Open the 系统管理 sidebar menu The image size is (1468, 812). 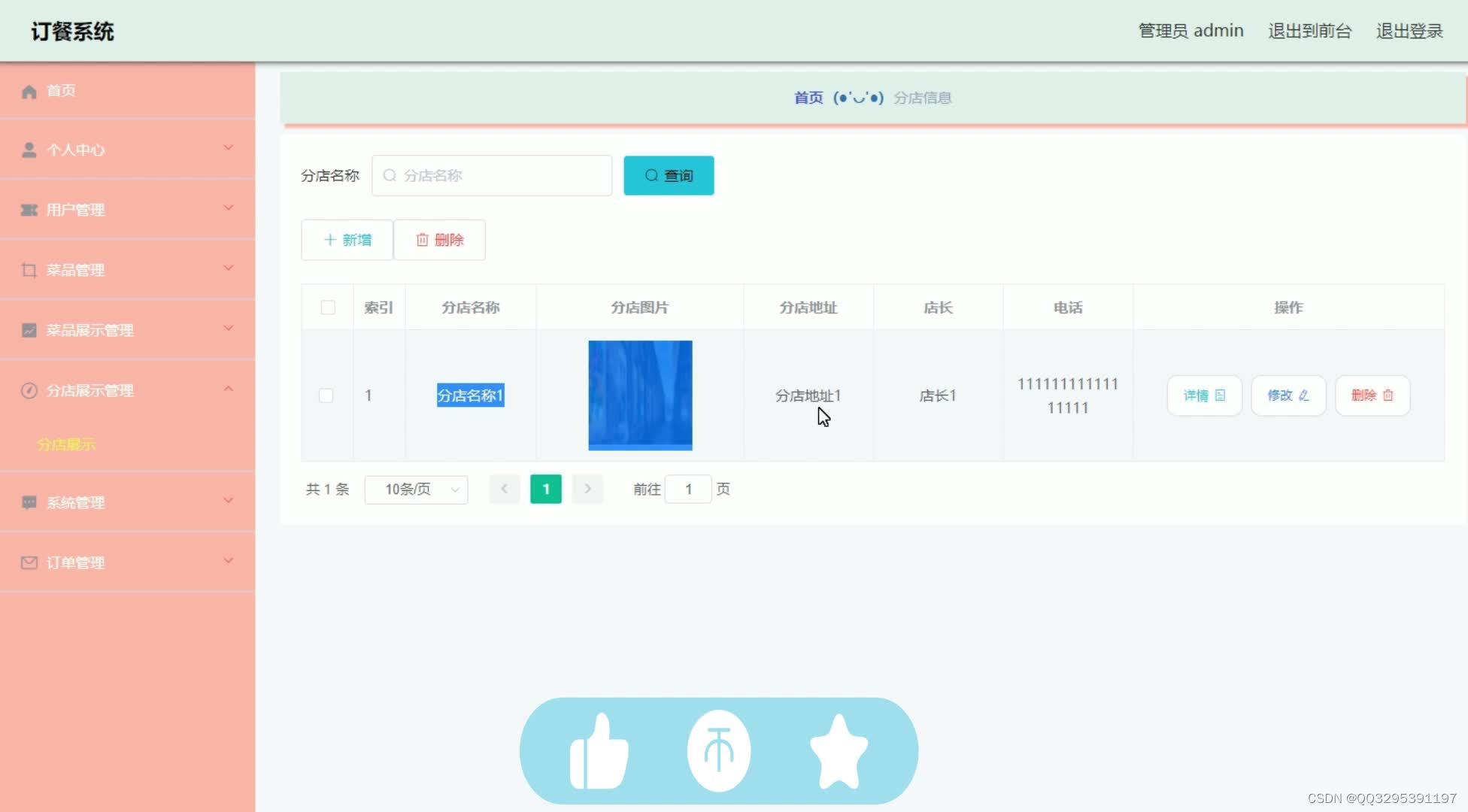click(x=128, y=502)
